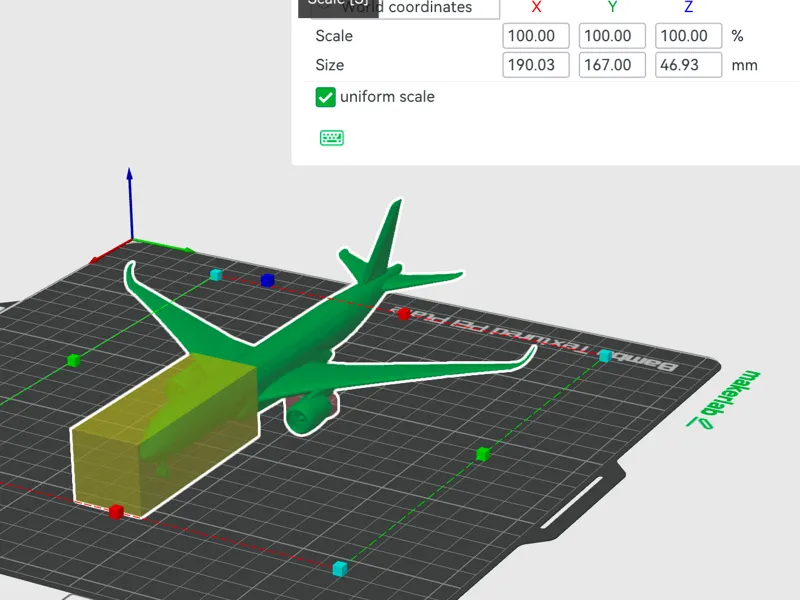Select the green handle on right side
The image size is (800, 600).
pos(483,454)
